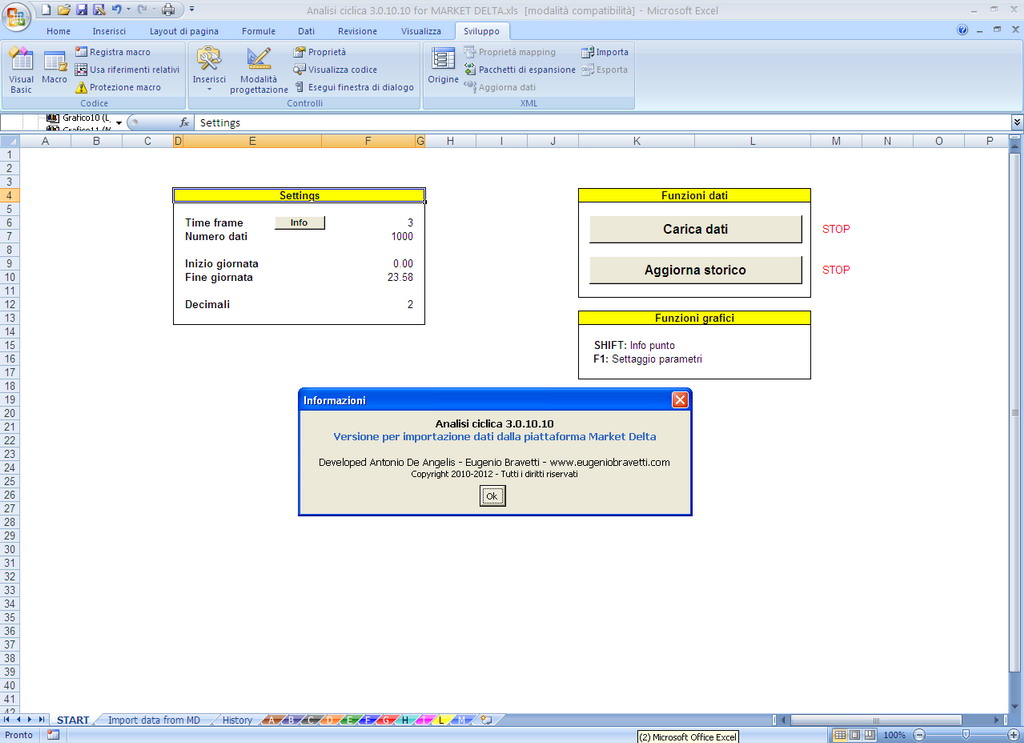Click the horizontal scrollbar thumb
Viewport: 1024px width, 743px height.
tap(876, 719)
